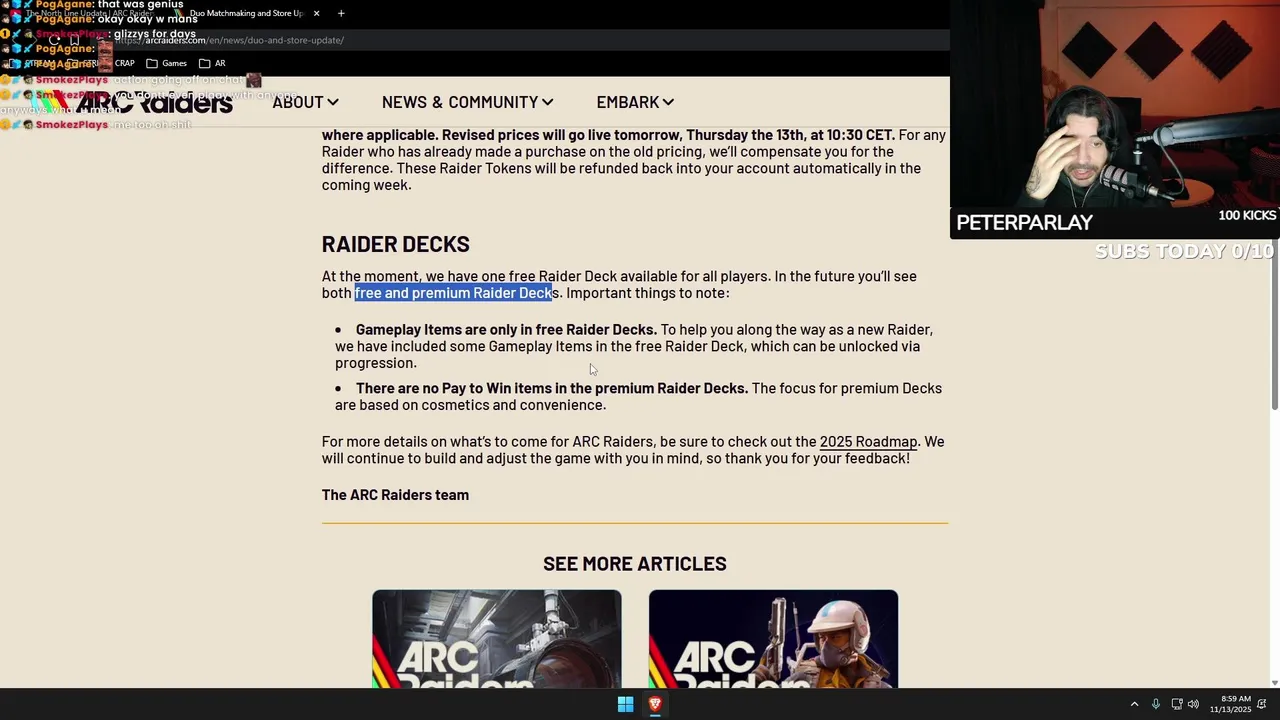Show hidden system tray icons
This screenshot has width=1280, height=720.
(1134, 704)
